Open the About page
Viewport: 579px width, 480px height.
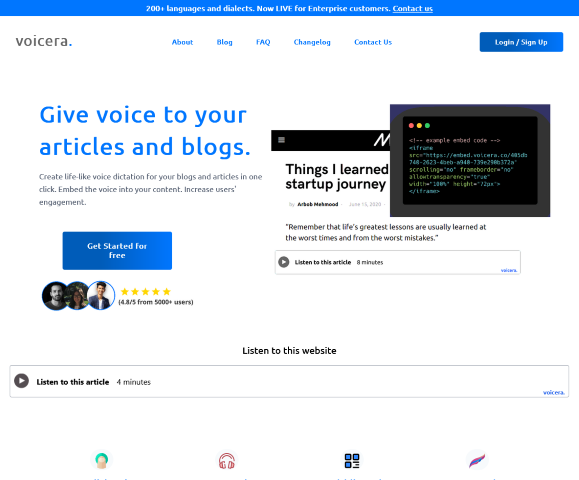tap(182, 42)
